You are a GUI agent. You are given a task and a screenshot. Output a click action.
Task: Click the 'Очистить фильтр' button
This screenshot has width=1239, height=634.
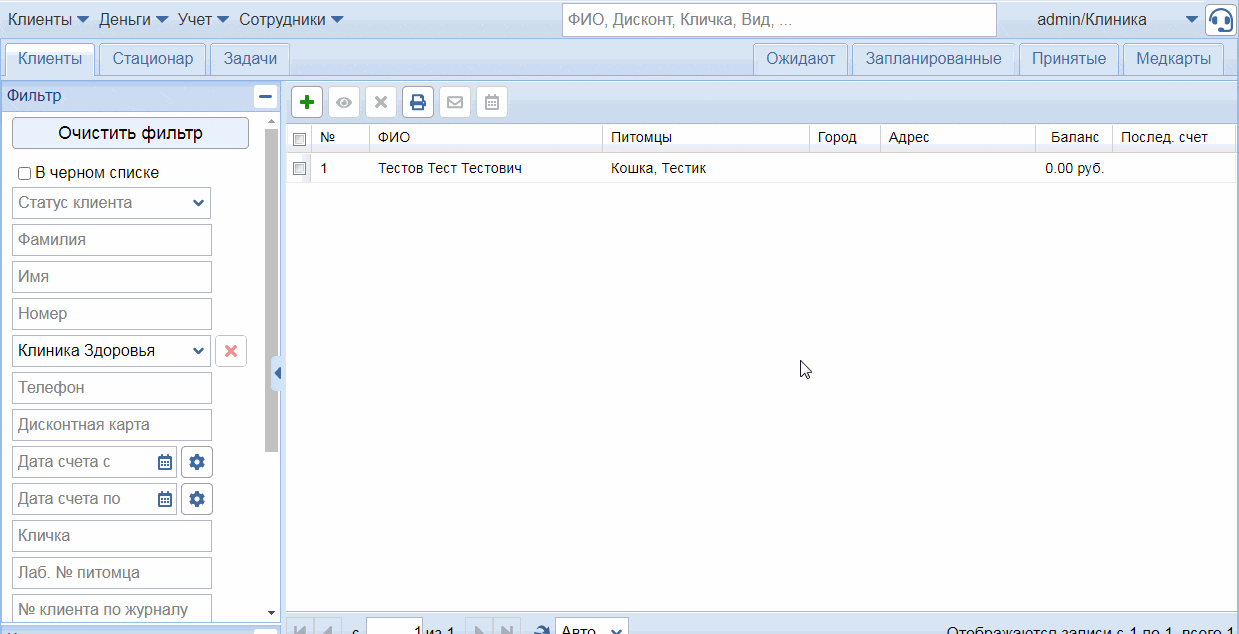pos(130,133)
